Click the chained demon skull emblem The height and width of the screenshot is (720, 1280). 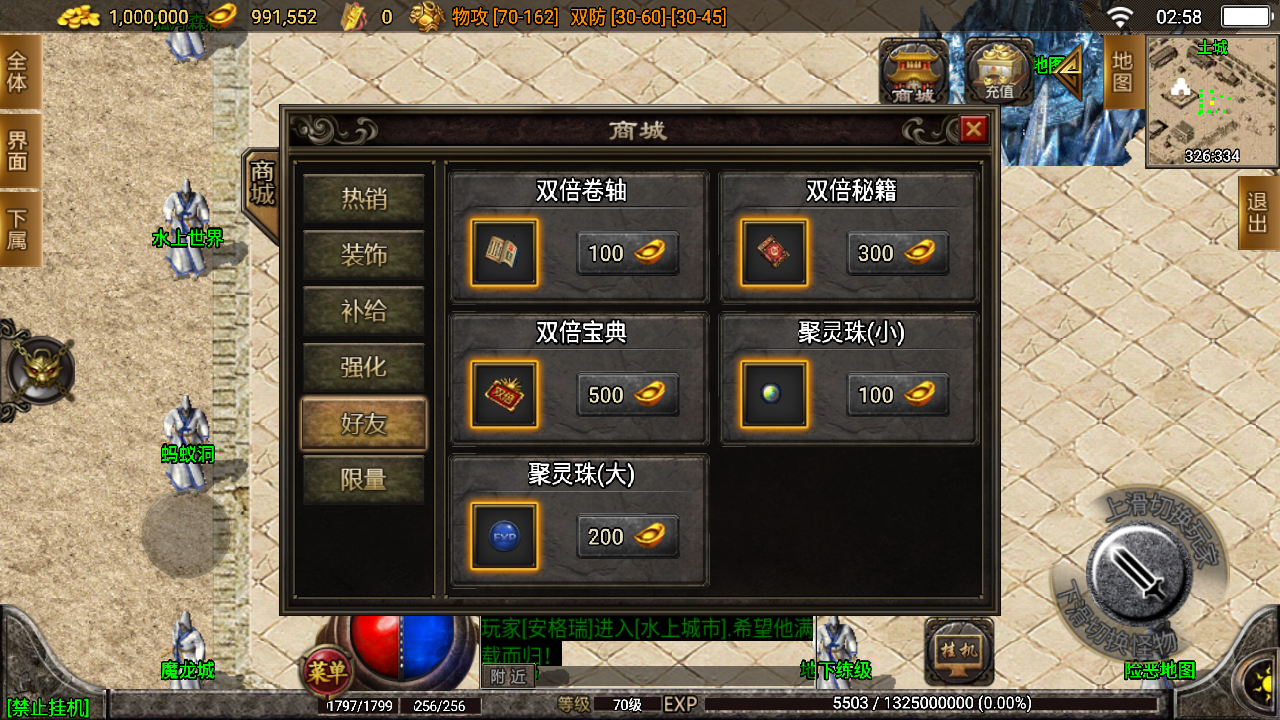[40, 372]
